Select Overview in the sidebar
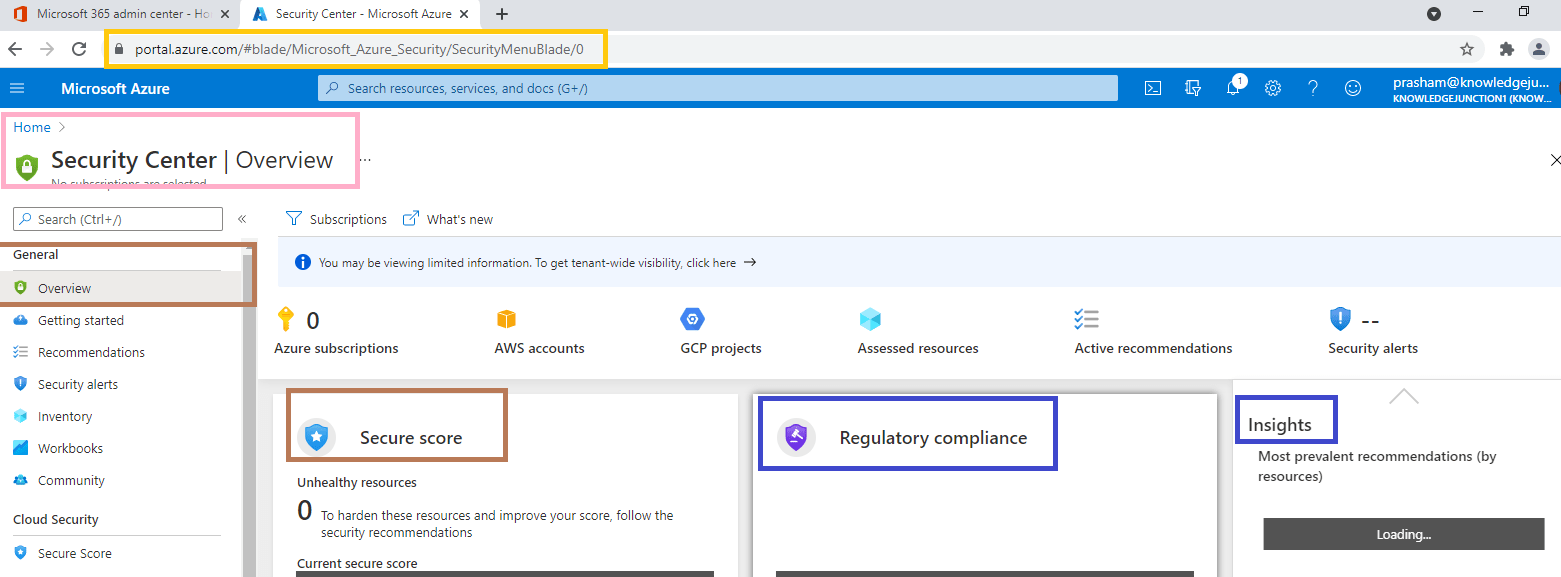1561x577 pixels. pyautogui.click(x=121, y=288)
